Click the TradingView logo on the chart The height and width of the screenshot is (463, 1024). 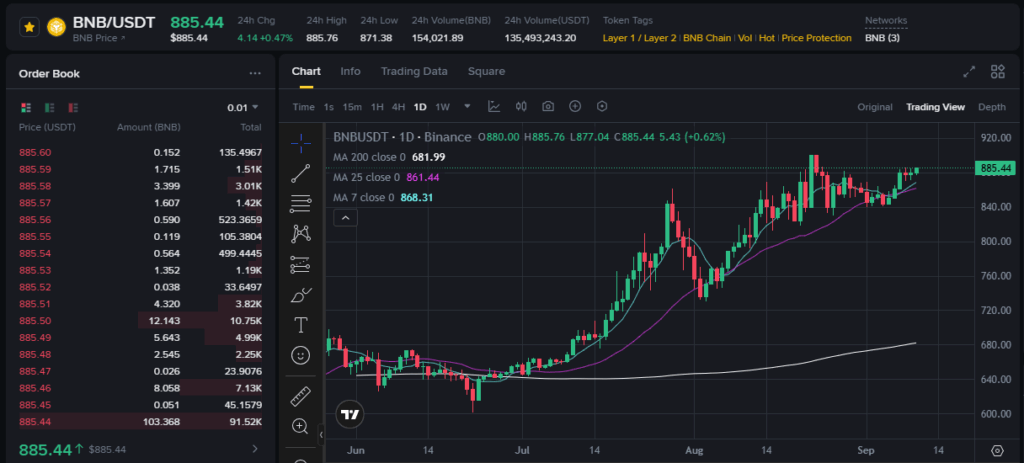point(349,414)
